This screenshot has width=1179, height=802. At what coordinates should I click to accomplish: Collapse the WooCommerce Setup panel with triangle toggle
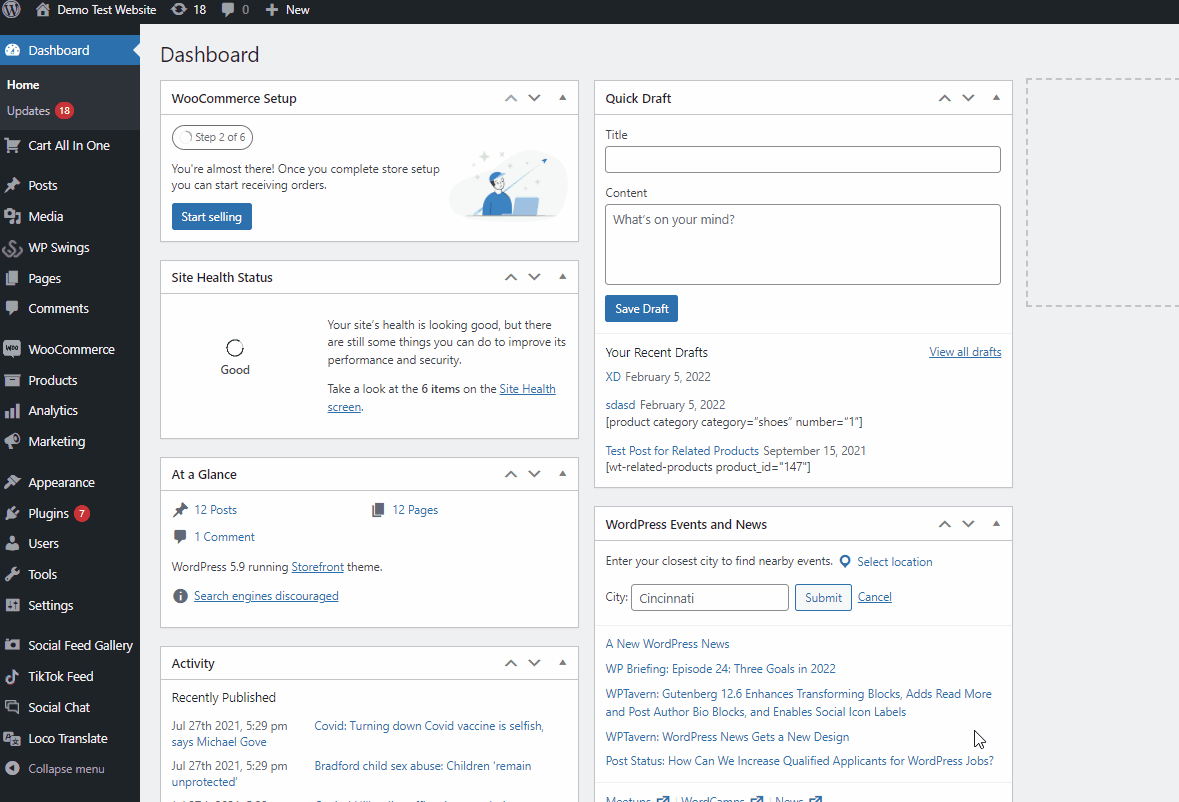562,98
